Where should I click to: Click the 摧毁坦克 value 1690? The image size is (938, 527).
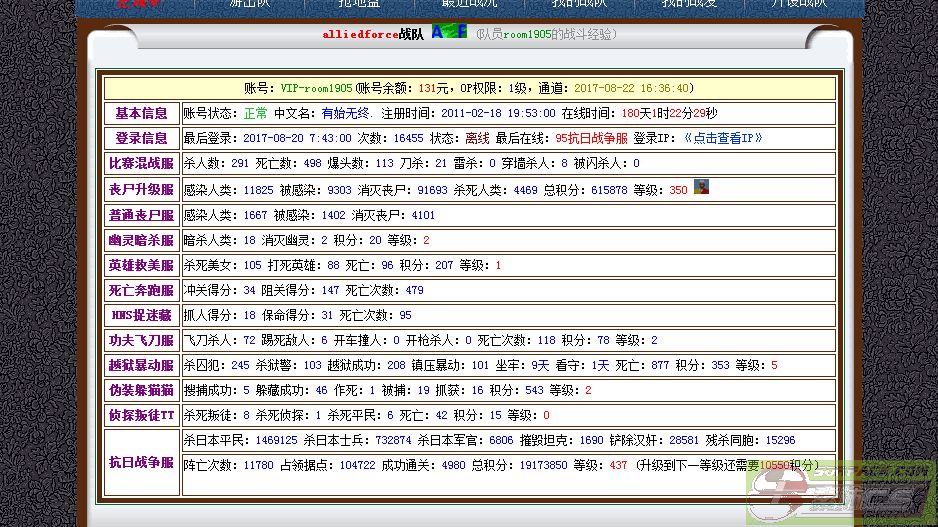tap(591, 440)
